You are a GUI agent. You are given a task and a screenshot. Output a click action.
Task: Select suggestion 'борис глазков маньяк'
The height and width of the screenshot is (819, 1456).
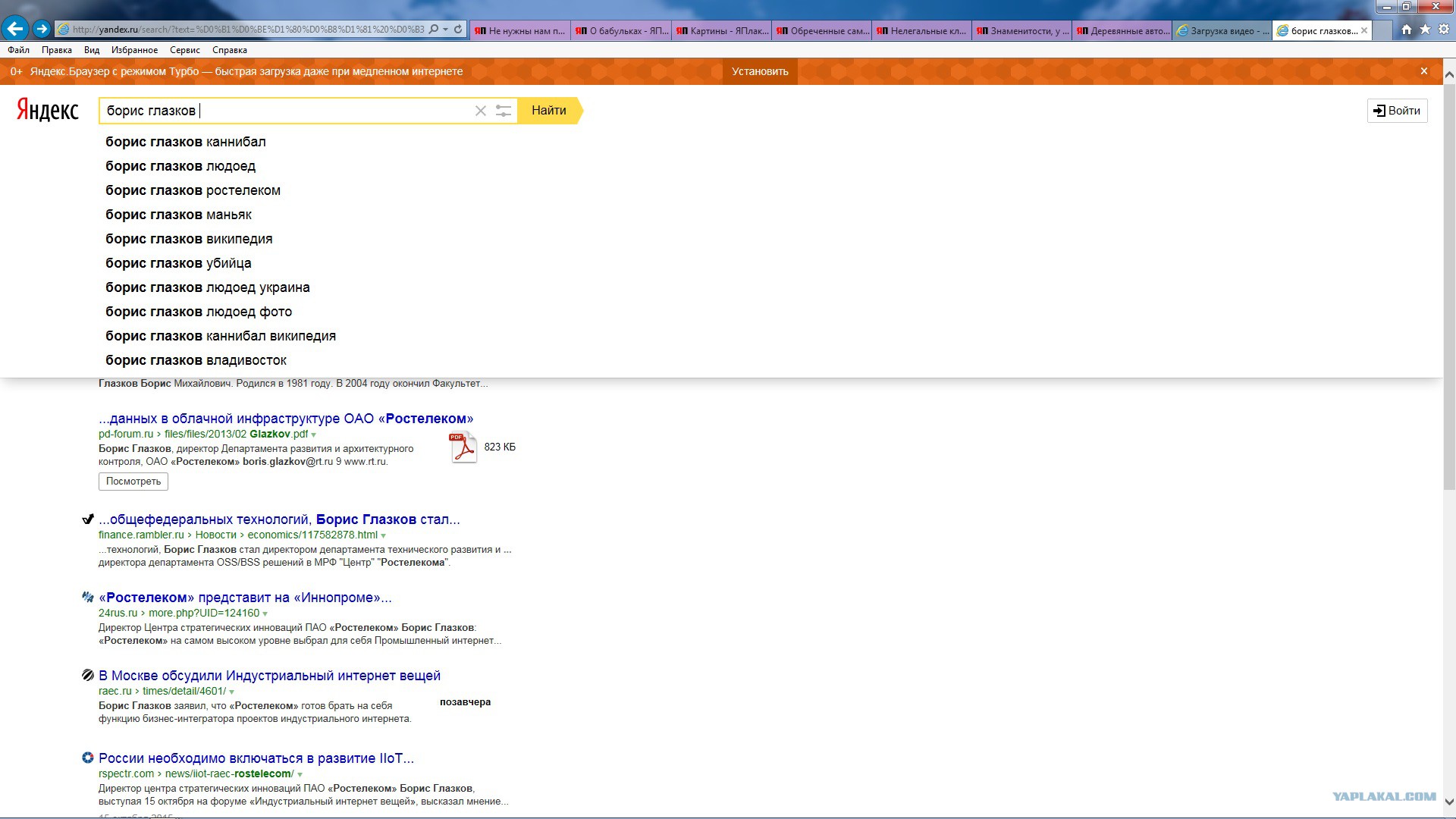[178, 215]
